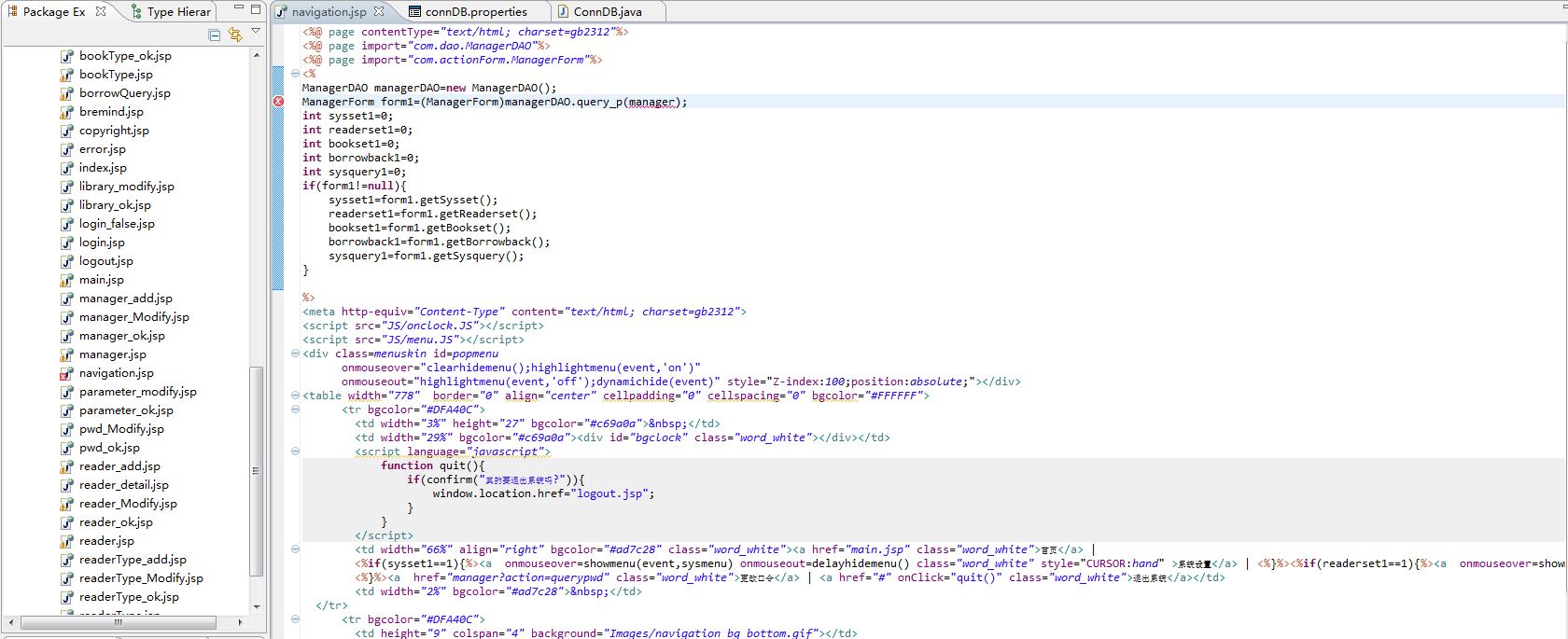Select readerType_Modify.jsp in the tree
The height and width of the screenshot is (639, 1568).
click(141, 578)
